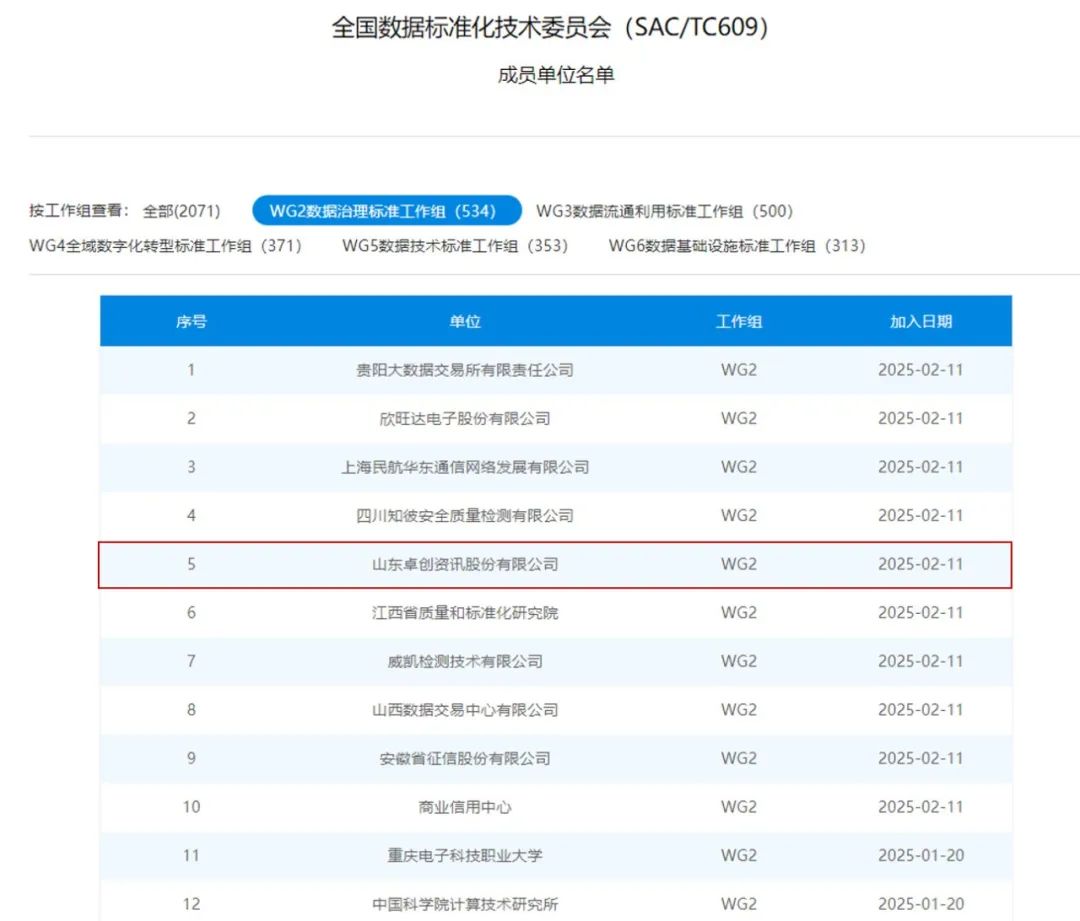1080x921 pixels.
Task: Select 贵阳大数据交易所有限责任公司 in the table
Action: tap(465, 370)
